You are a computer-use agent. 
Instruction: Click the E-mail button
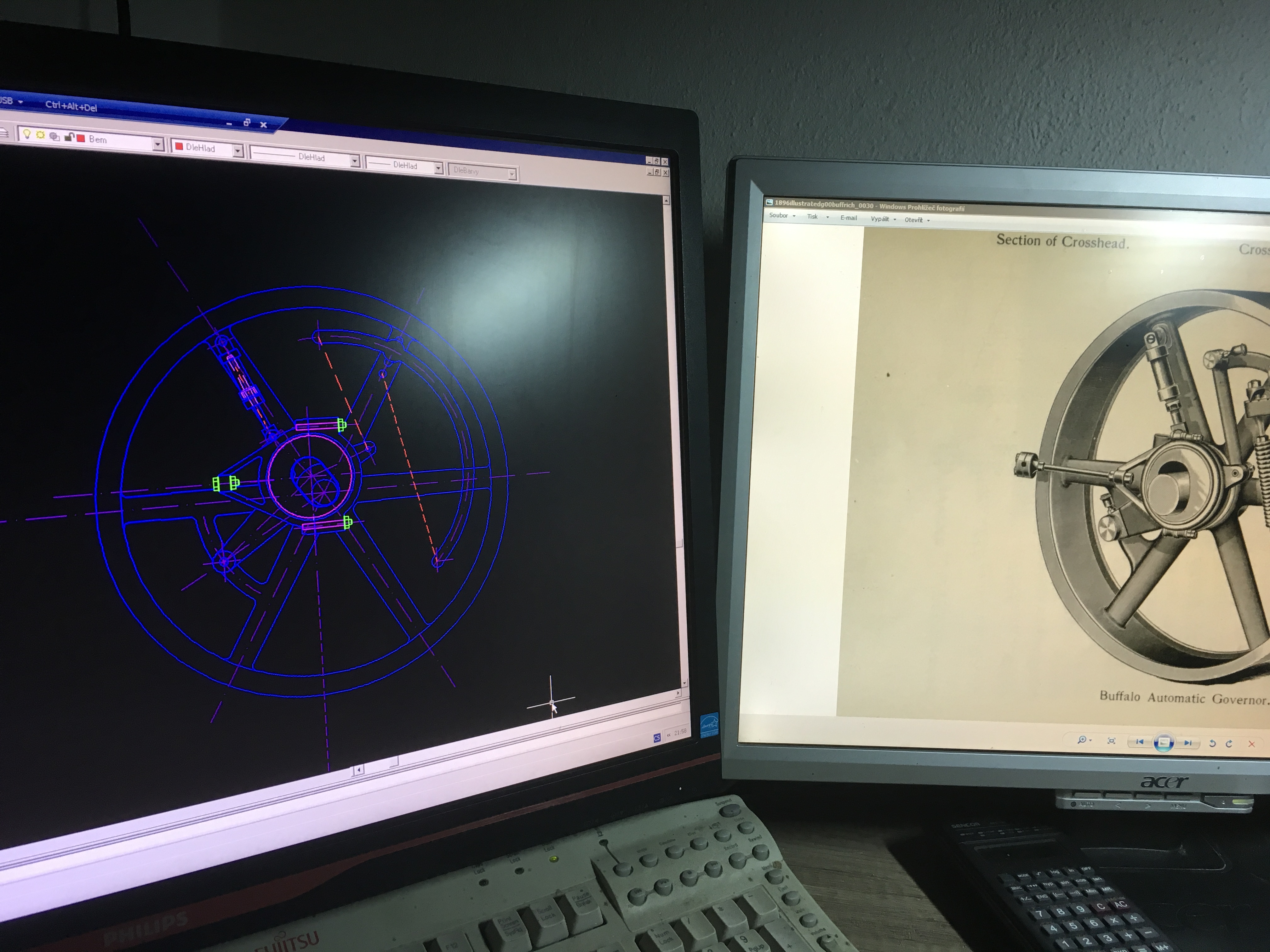pyautogui.click(x=849, y=218)
